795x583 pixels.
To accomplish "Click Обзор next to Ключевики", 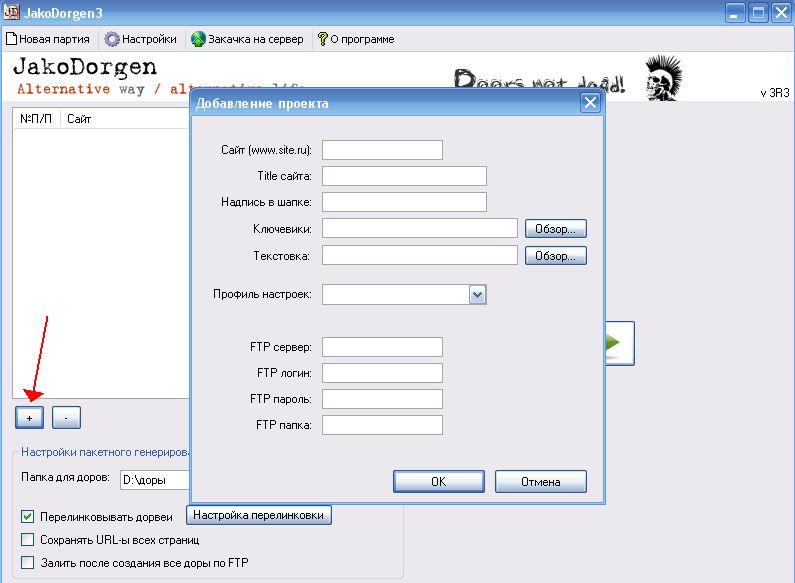I will [556, 229].
